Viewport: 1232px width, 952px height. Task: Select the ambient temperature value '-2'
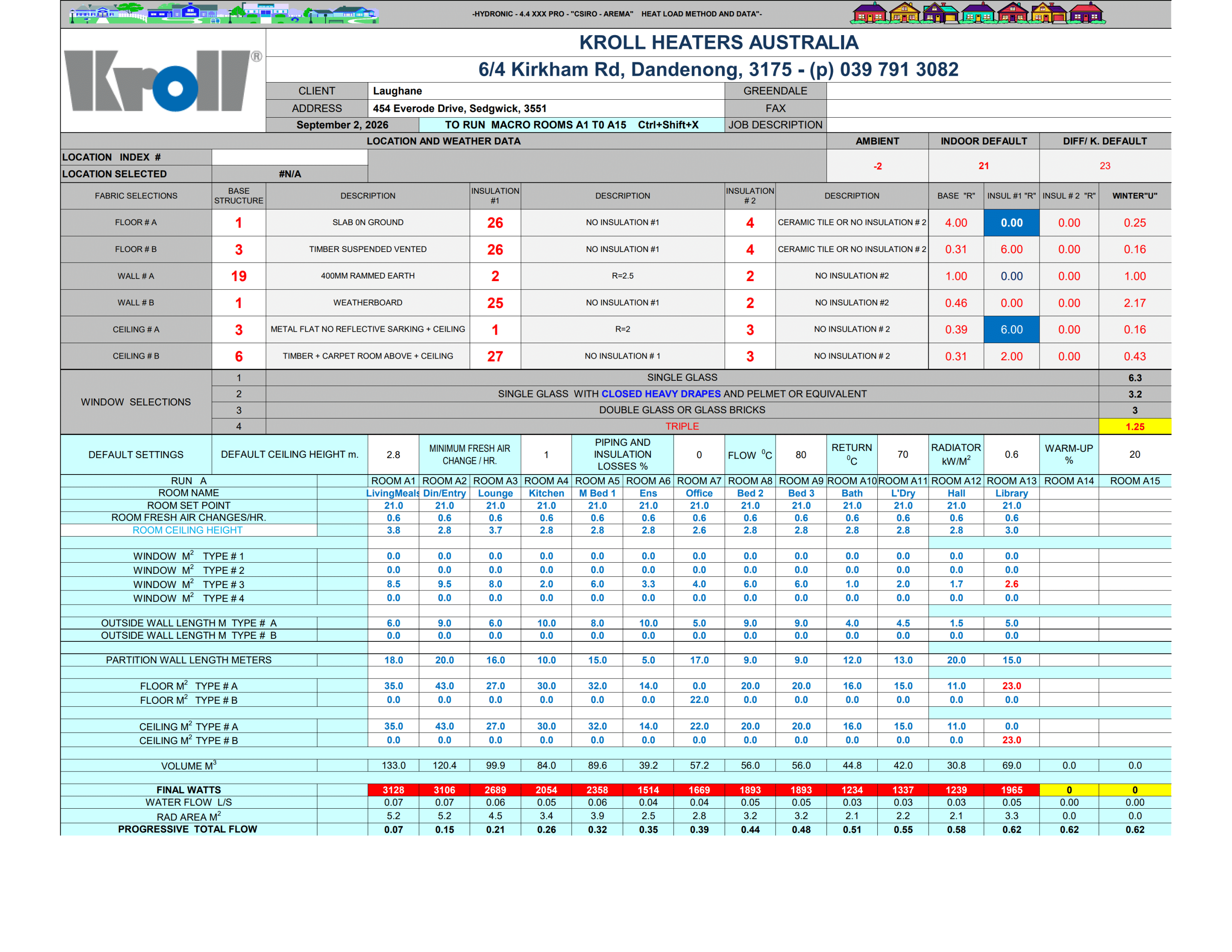click(x=877, y=166)
